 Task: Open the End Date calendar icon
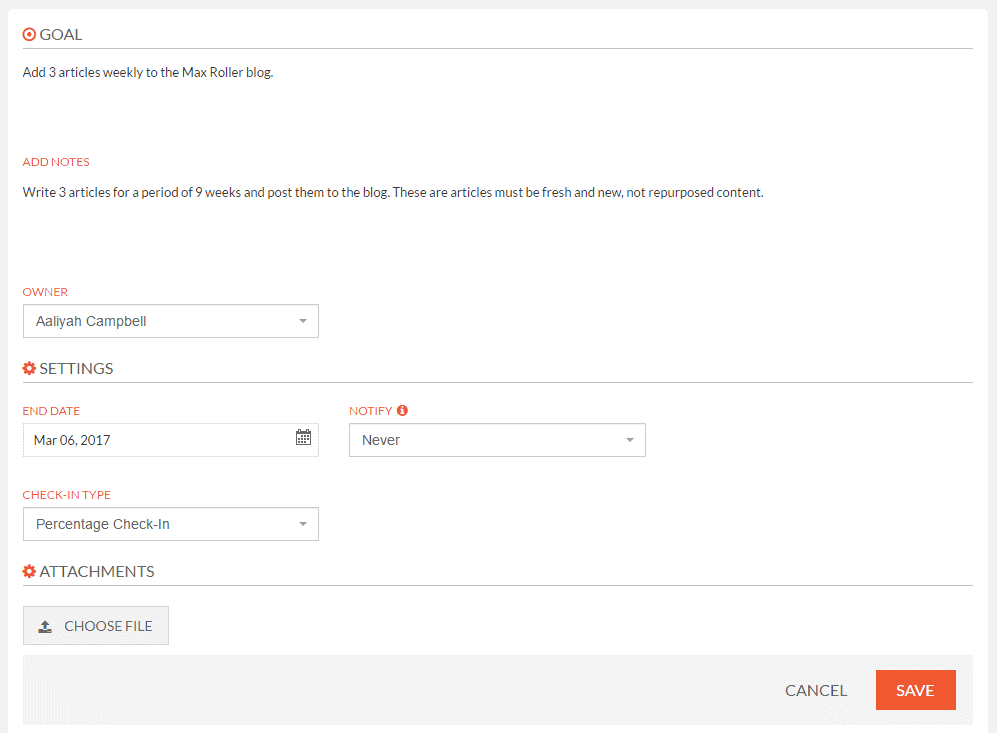point(303,437)
